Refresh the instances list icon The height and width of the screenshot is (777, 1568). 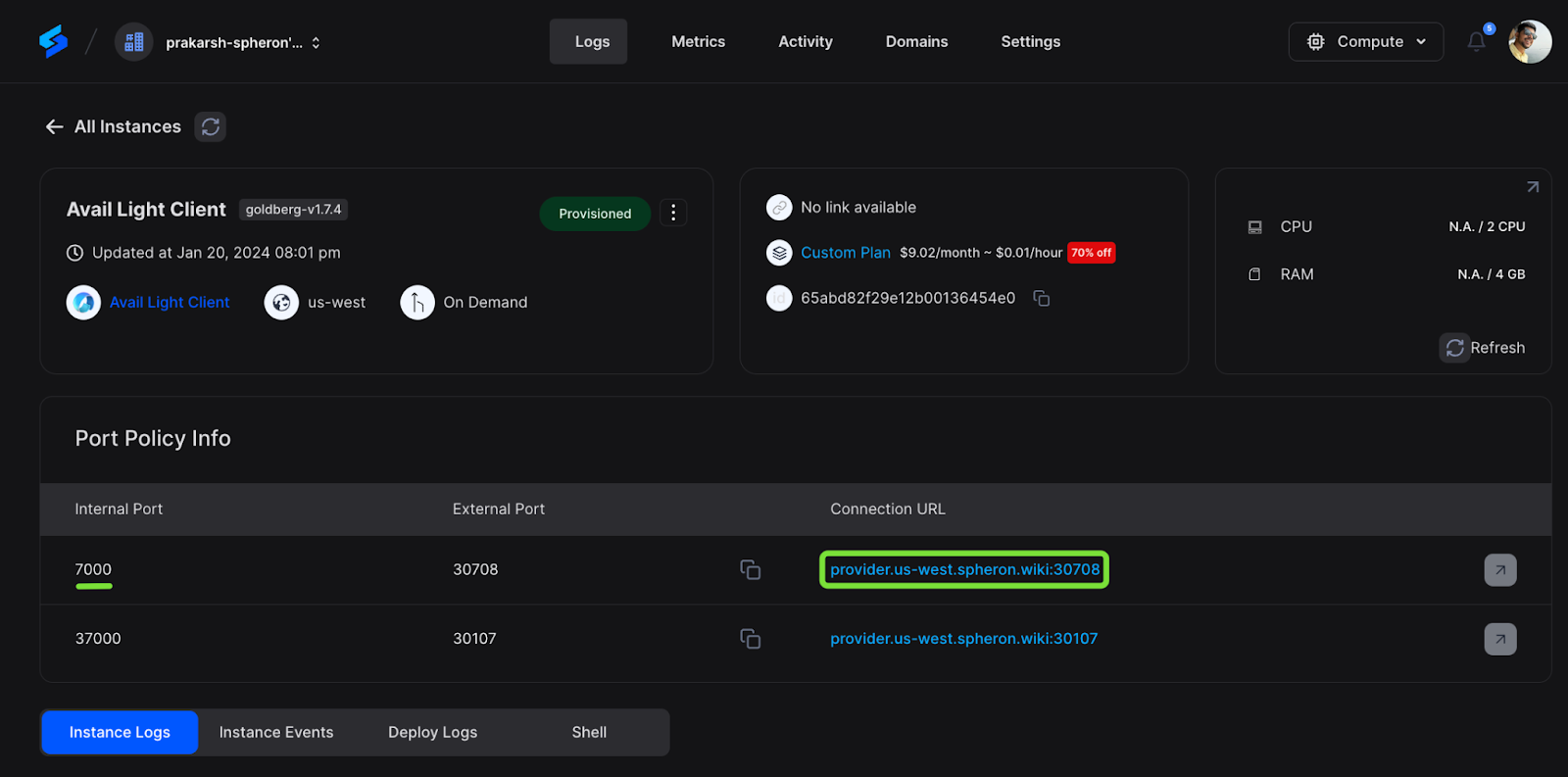point(210,126)
